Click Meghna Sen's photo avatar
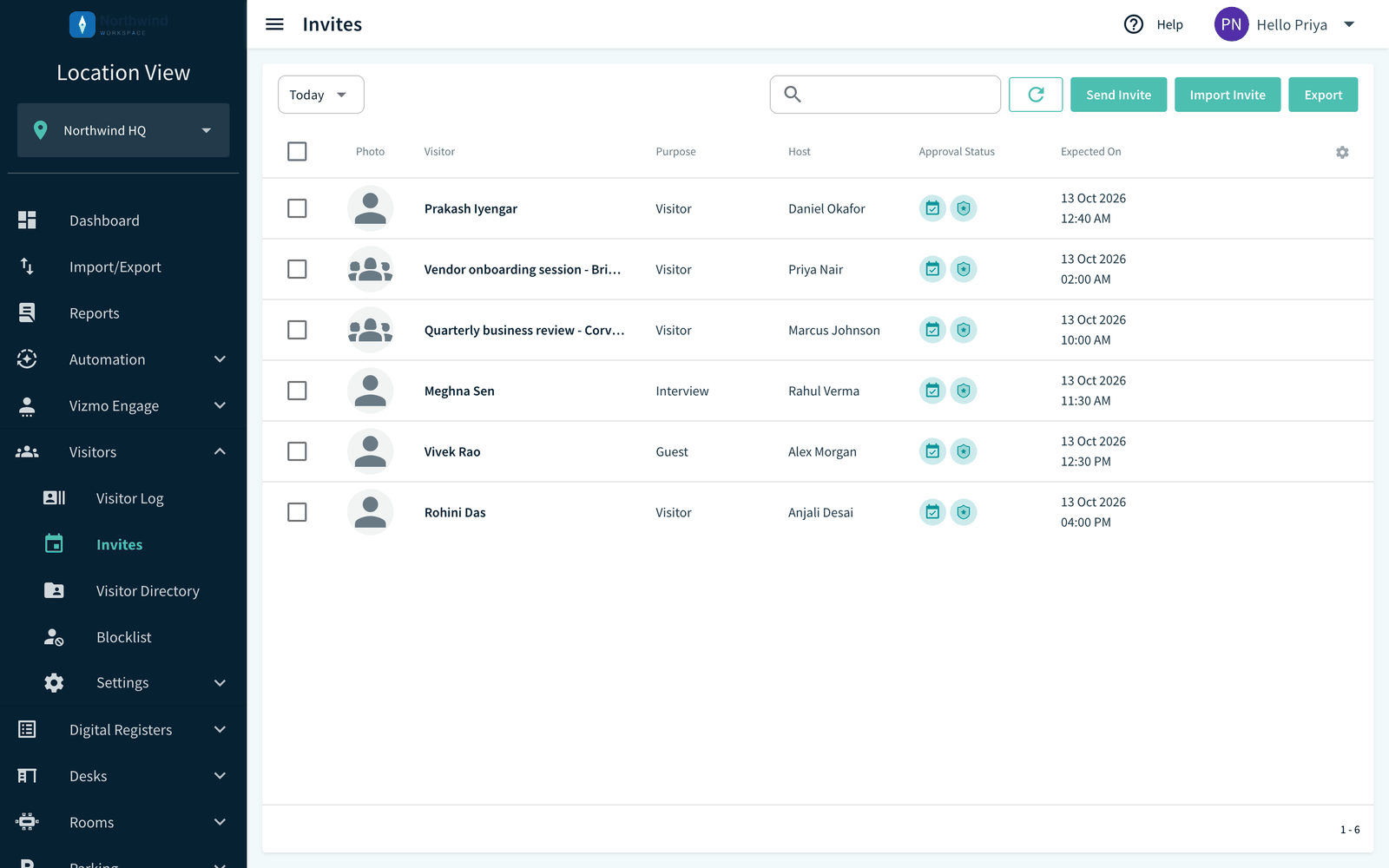 371,391
